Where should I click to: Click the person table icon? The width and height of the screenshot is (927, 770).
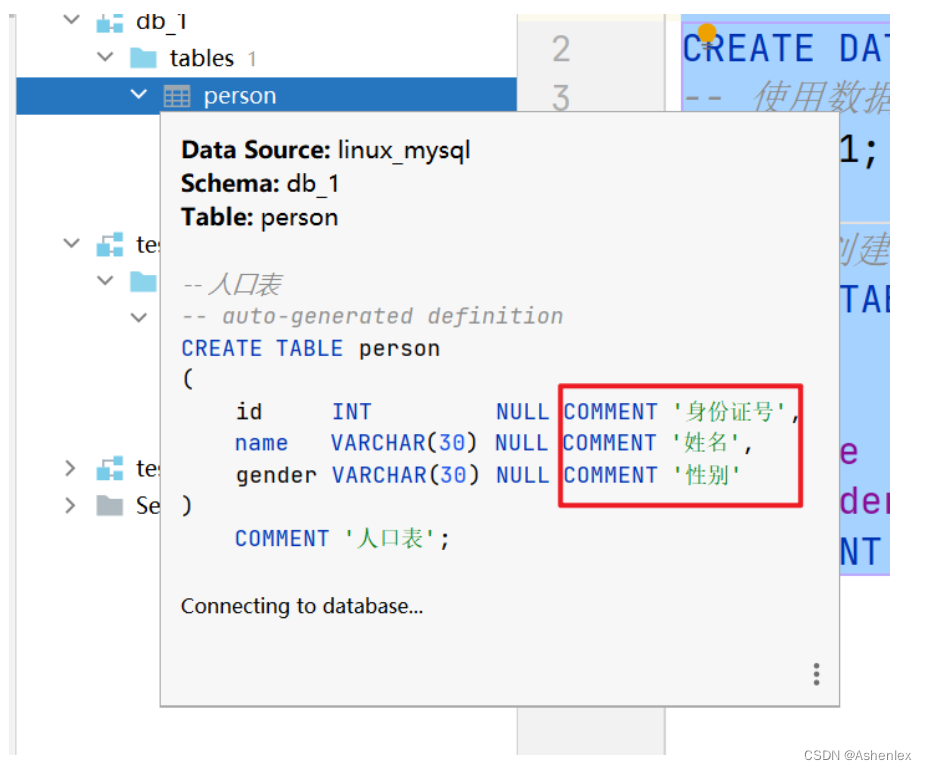178,95
